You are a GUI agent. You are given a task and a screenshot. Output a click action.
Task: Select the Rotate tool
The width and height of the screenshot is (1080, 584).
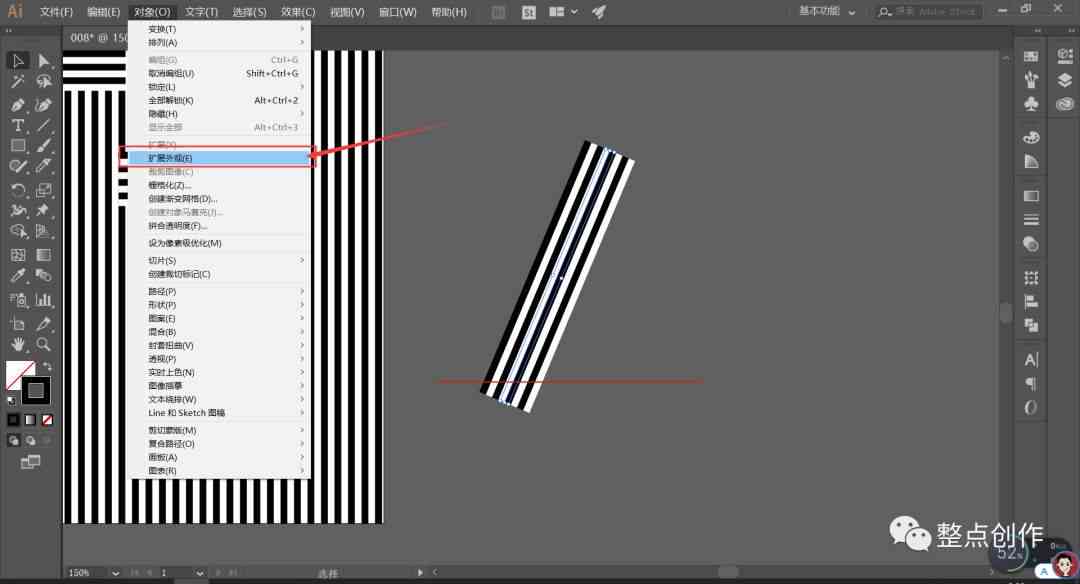click(18, 189)
